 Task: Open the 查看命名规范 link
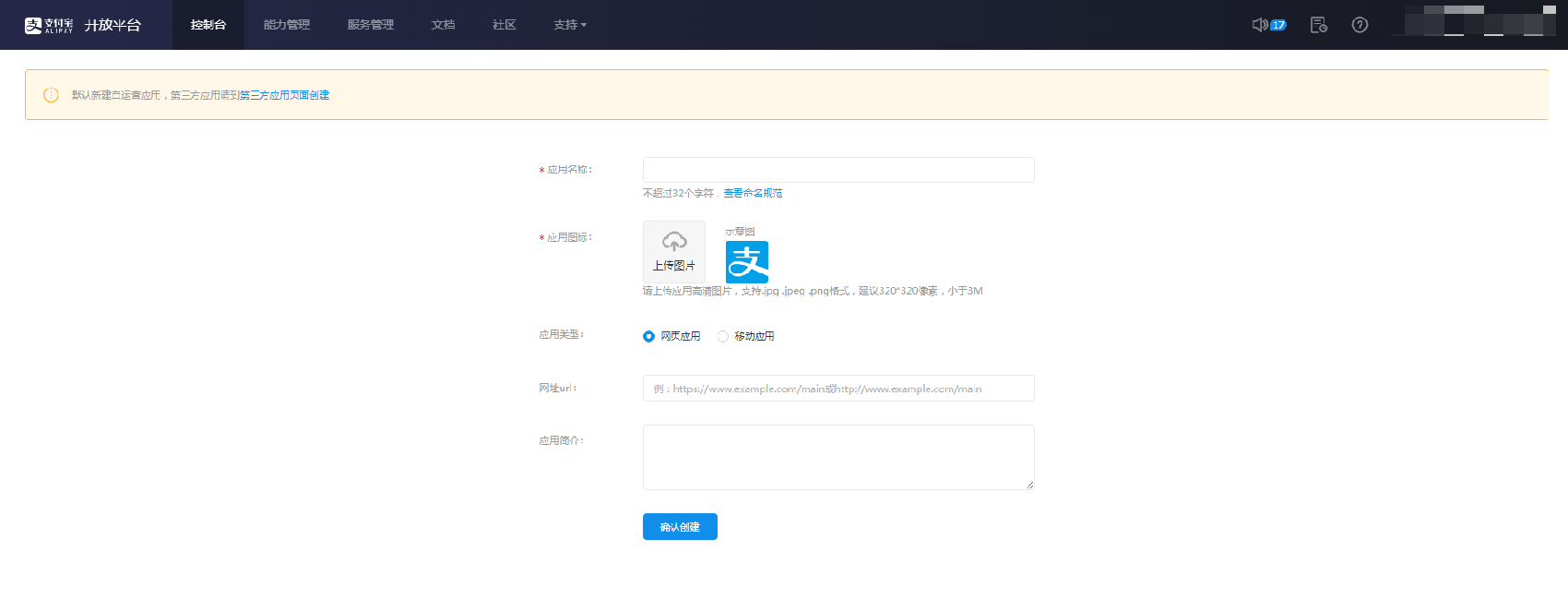coord(753,193)
